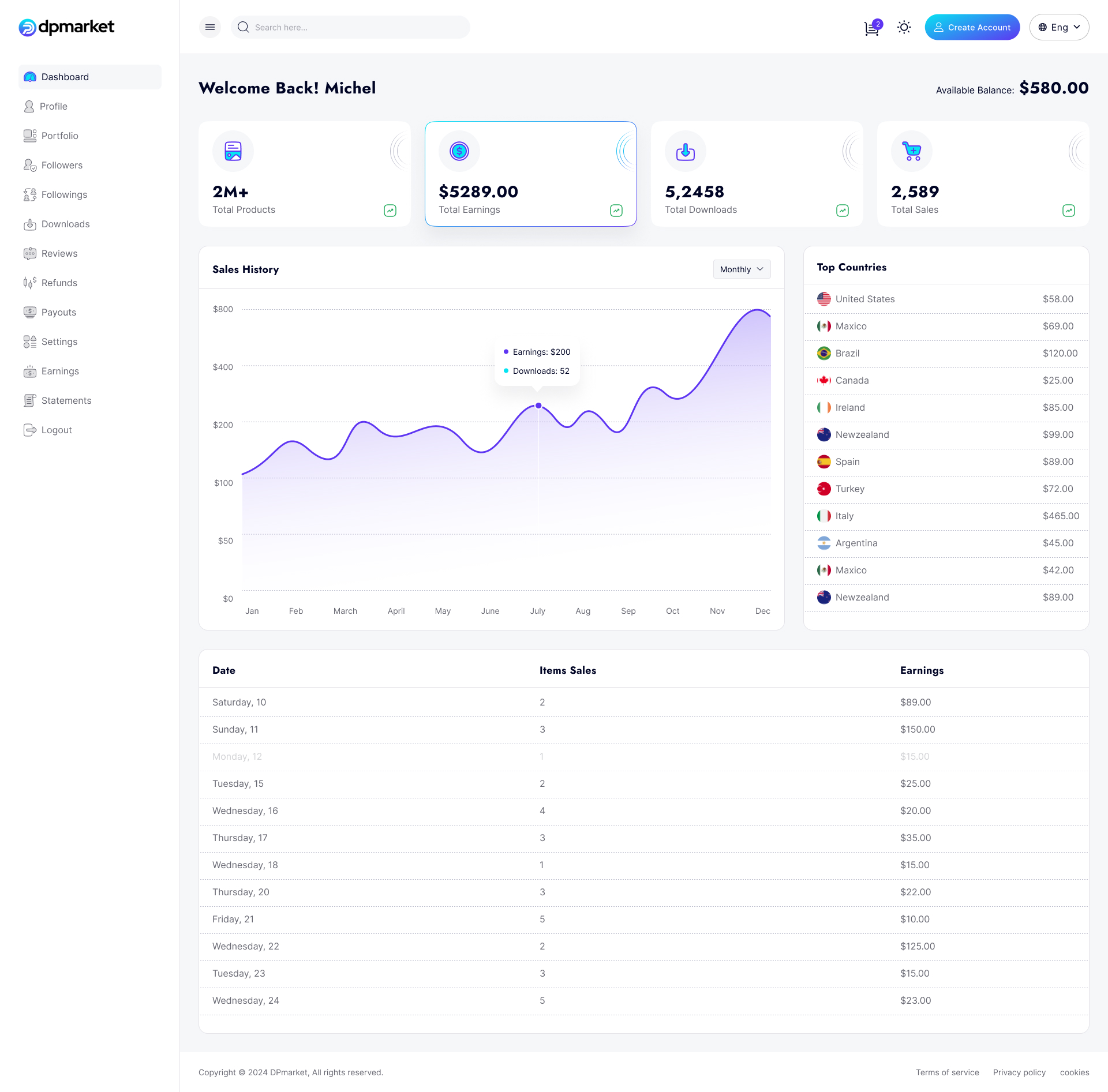The height and width of the screenshot is (1092, 1108).
Task: Open the Privacy policy link
Action: [x=1019, y=1072]
